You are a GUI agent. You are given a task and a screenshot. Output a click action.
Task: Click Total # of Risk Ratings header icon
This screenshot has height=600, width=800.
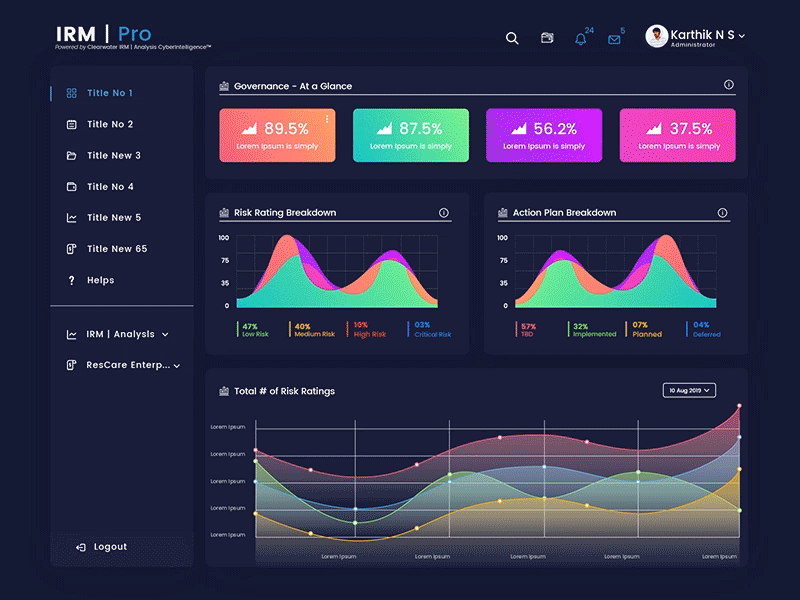224,391
